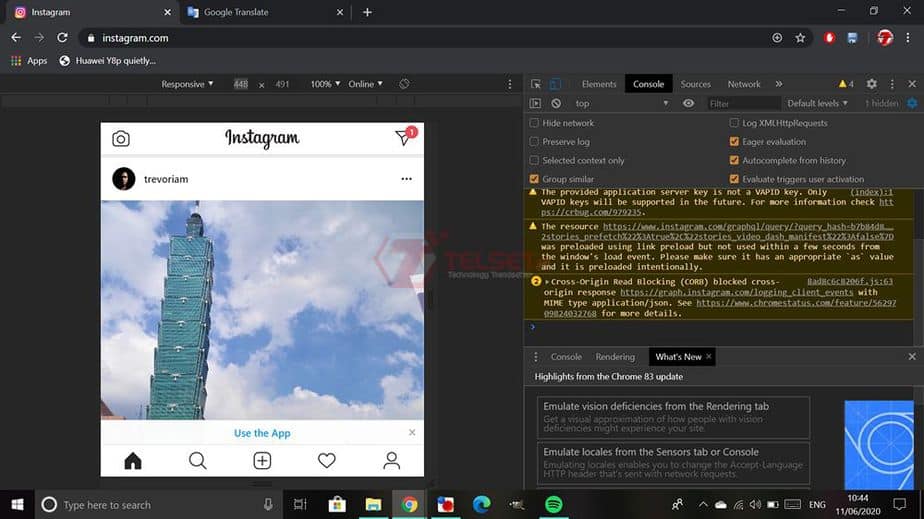Disable Eager evaluation checkbox

(x=734, y=142)
